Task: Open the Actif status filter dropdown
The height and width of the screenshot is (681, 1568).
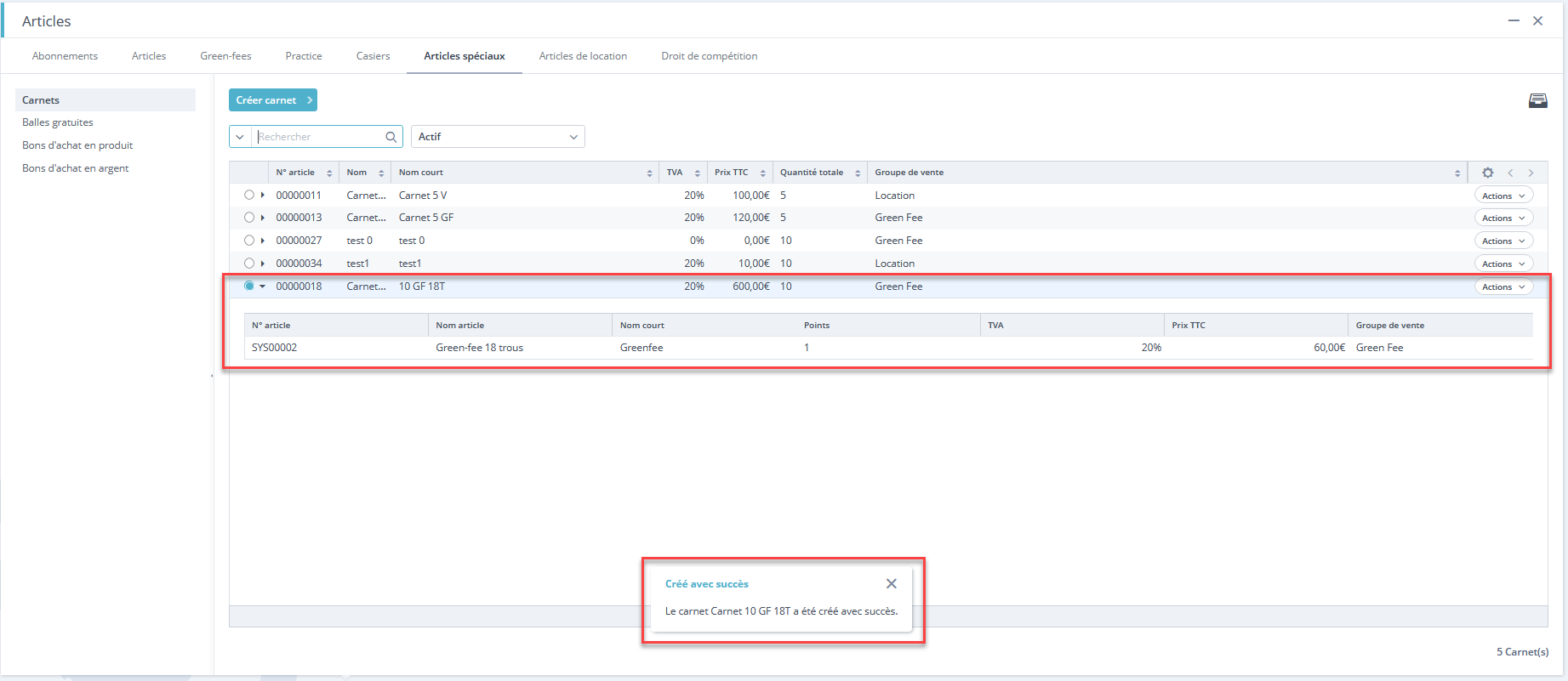Action: pyautogui.click(x=498, y=137)
